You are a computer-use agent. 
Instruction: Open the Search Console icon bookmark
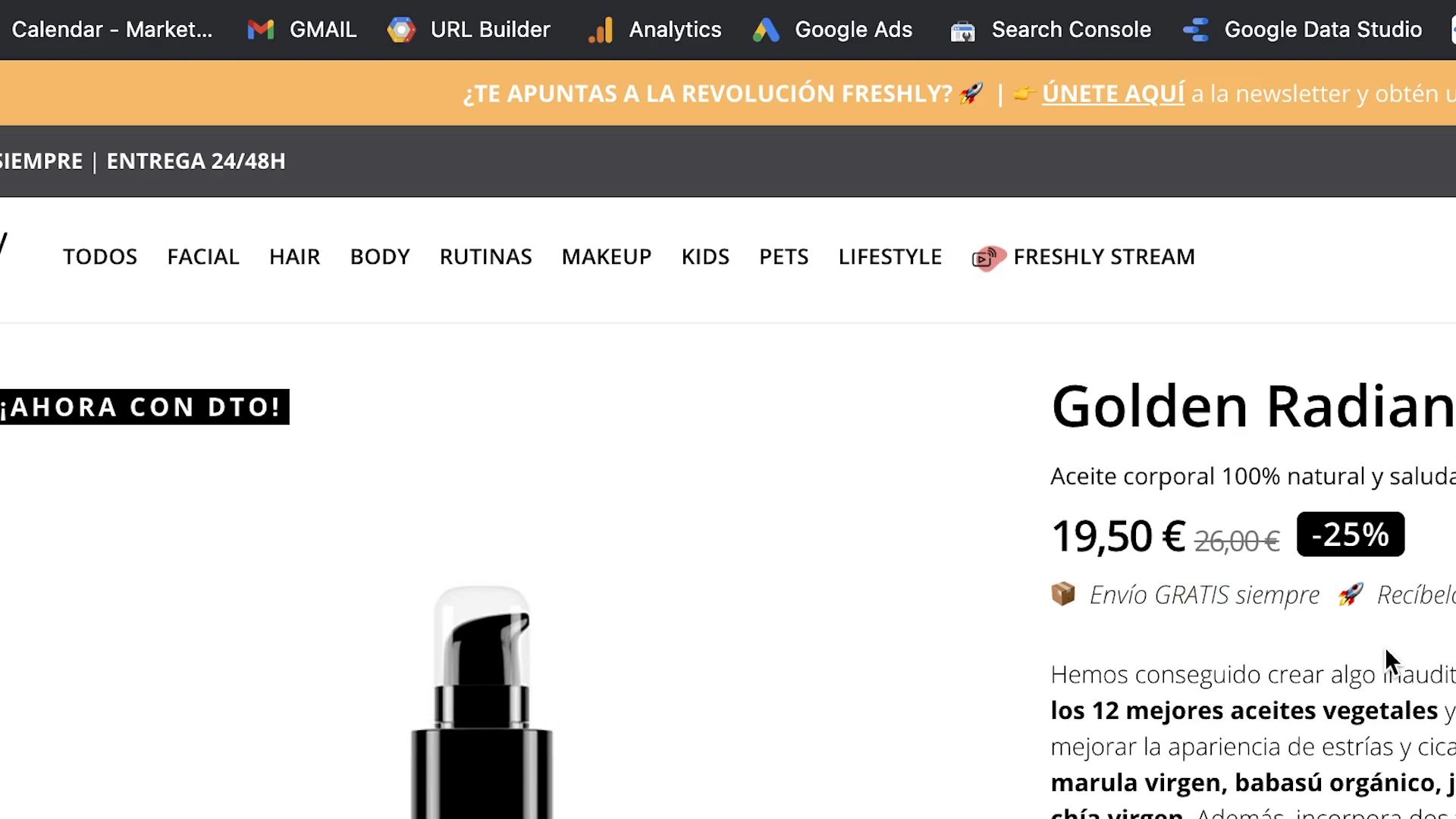click(x=962, y=31)
